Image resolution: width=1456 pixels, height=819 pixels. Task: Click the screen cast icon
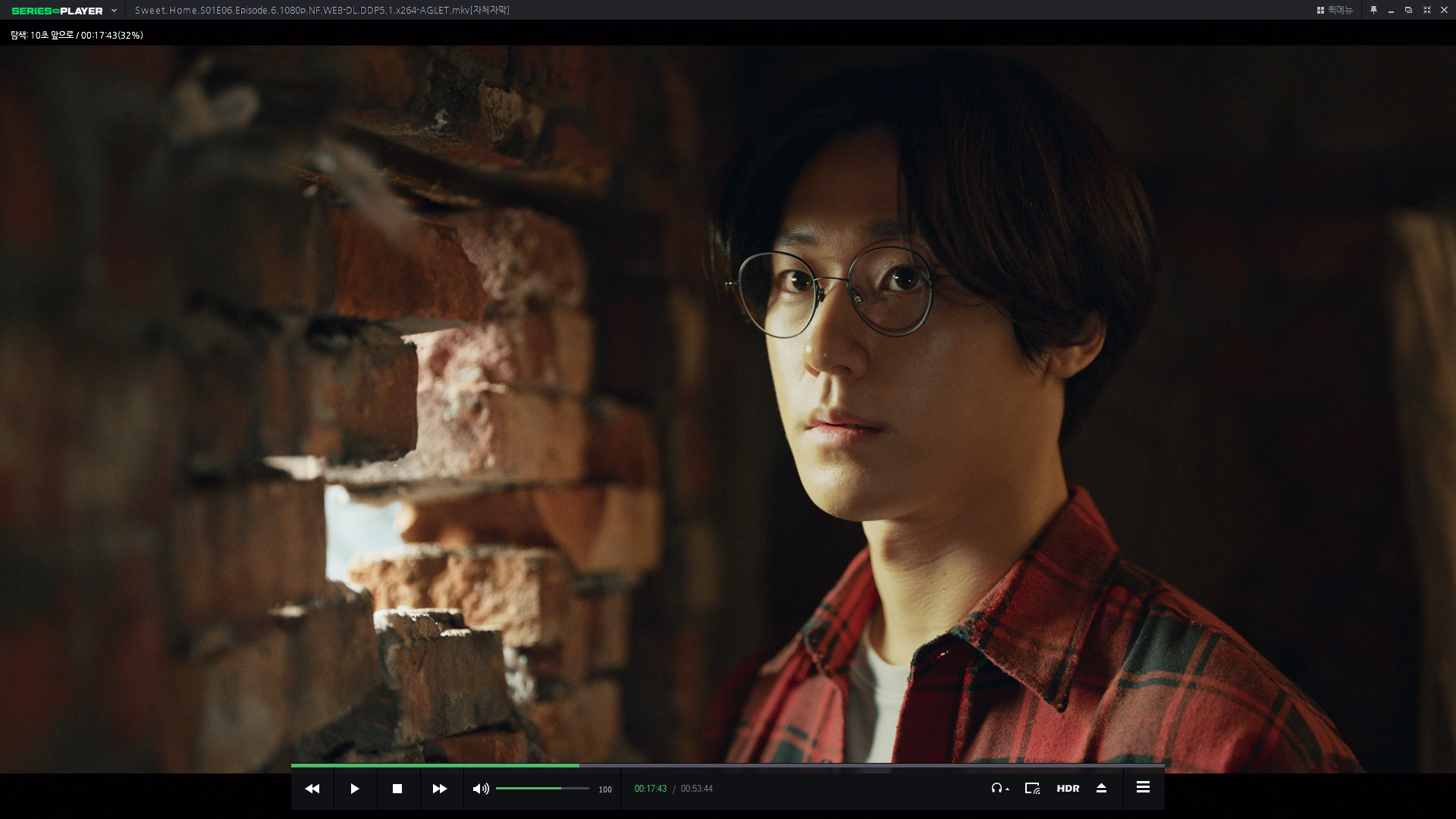pos(1032,789)
